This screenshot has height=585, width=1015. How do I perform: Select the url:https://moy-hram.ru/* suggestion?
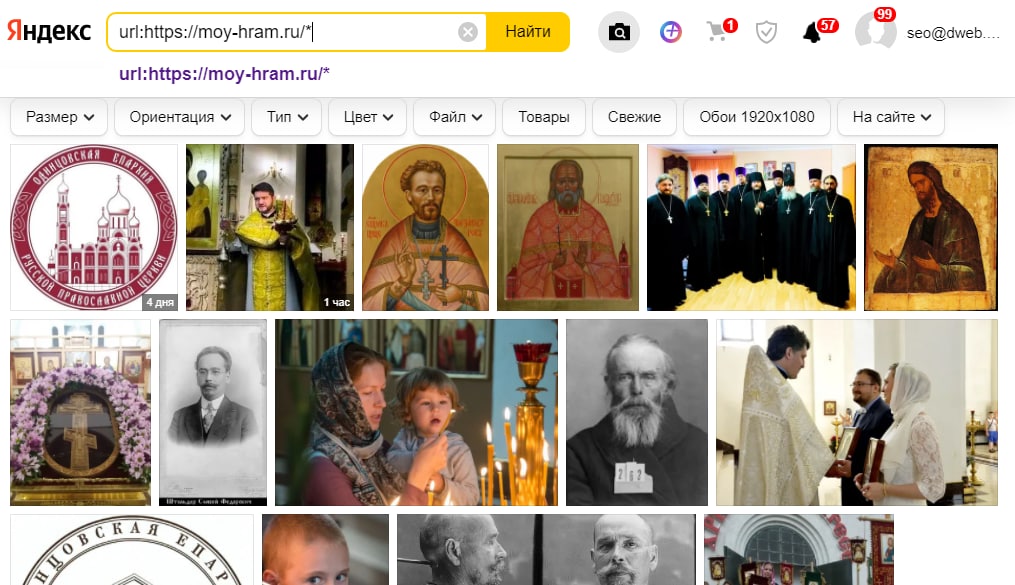pos(224,74)
